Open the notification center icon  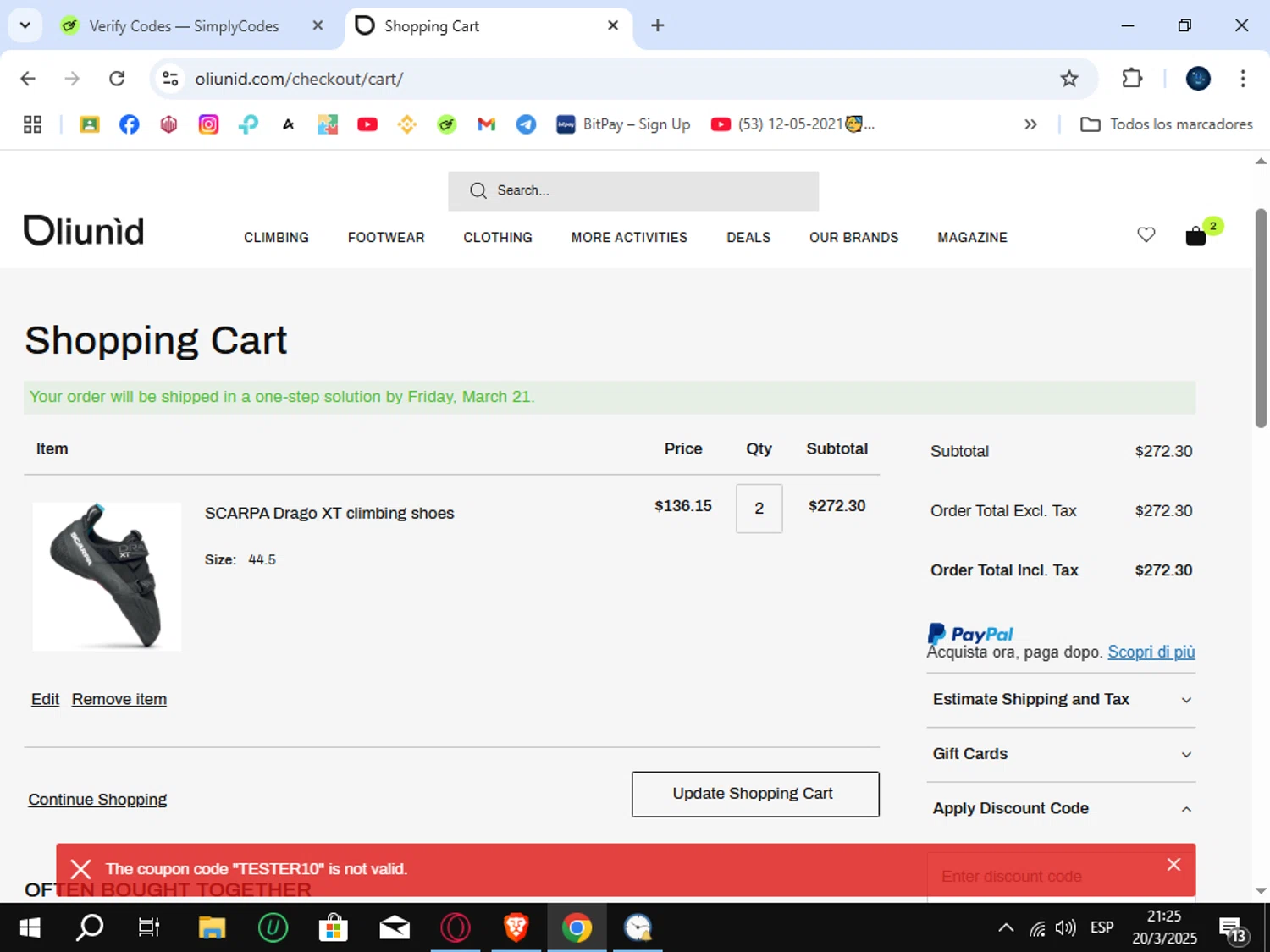click(x=1233, y=929)
